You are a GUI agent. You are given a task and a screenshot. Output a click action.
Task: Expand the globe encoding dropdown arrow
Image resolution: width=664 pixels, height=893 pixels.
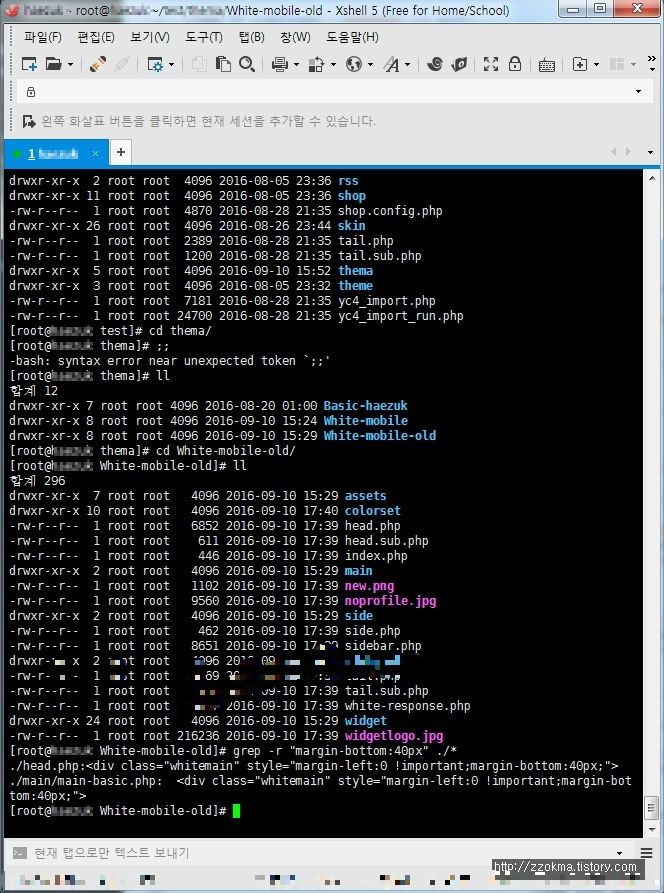coord(371,64)
